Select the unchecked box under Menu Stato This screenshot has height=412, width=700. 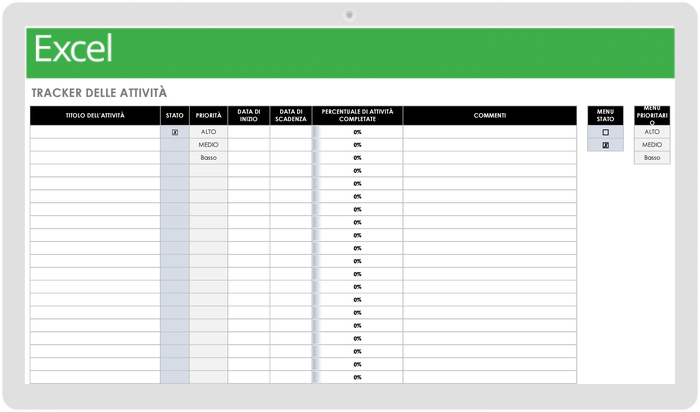pos(605,132)
